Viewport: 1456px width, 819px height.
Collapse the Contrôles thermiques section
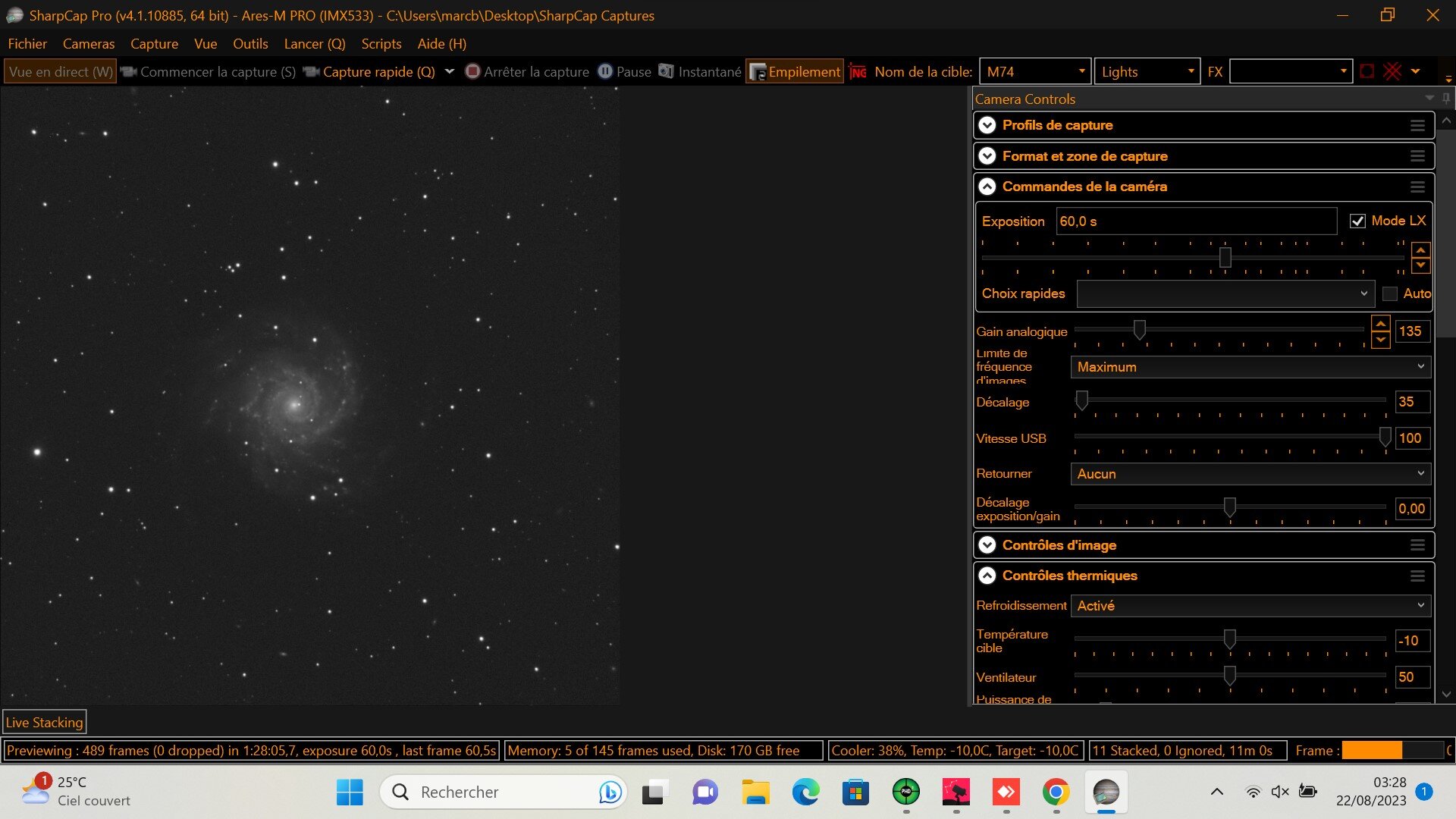point(987,576)
